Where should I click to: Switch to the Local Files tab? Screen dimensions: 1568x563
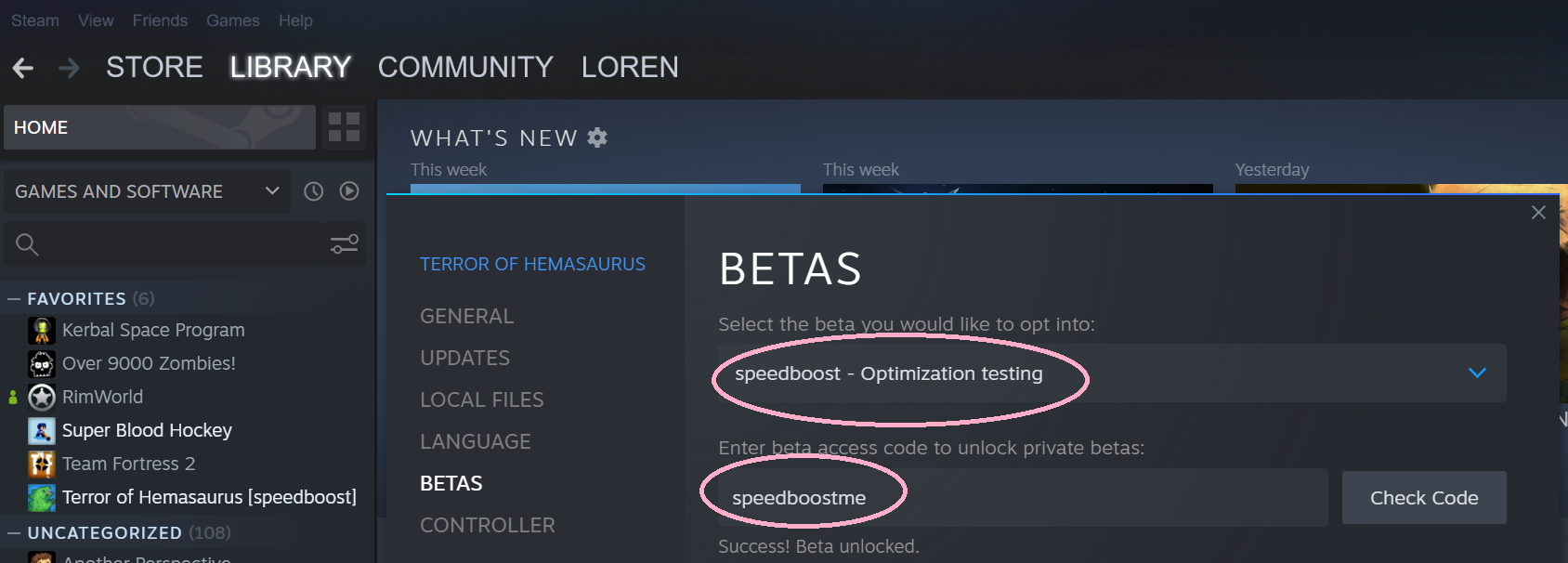coord(481,399)
